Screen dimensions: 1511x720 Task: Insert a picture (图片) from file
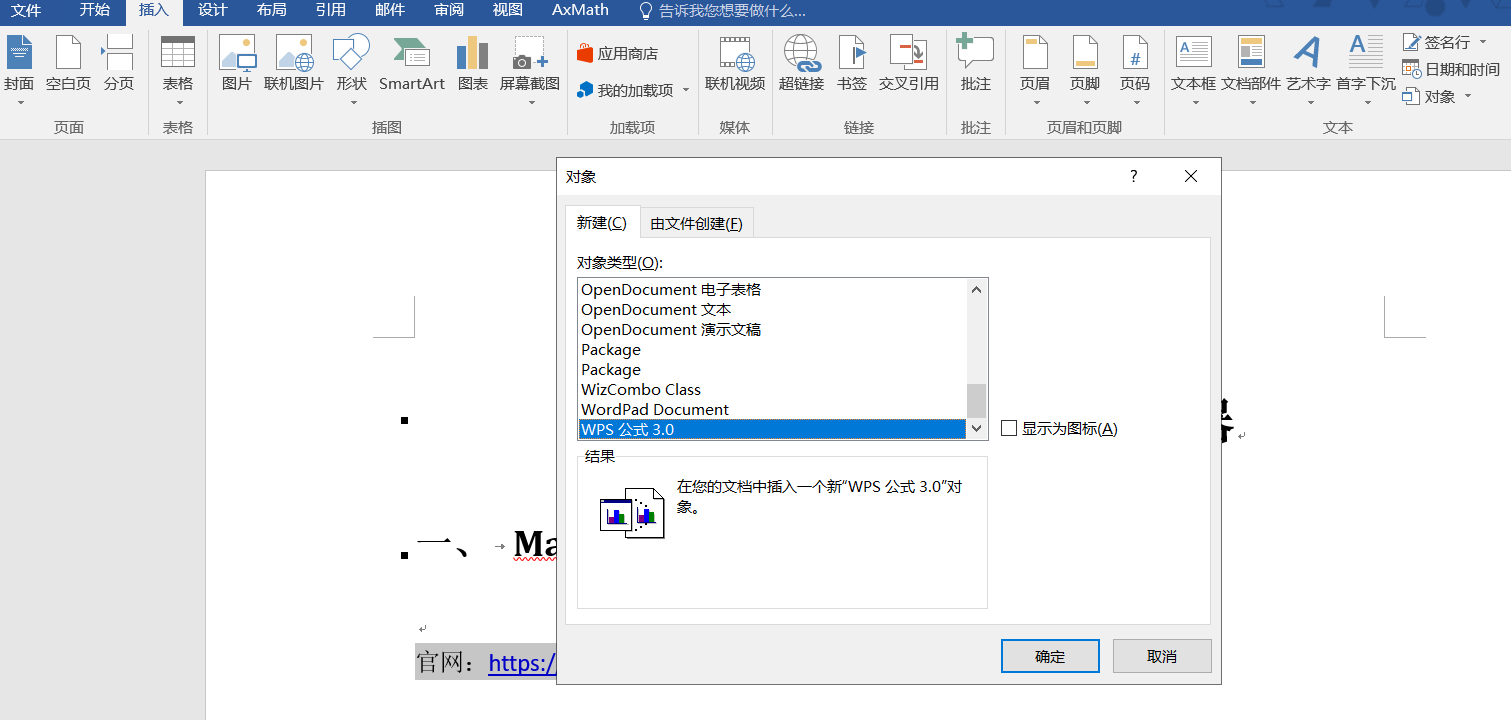tap(237, 64)
